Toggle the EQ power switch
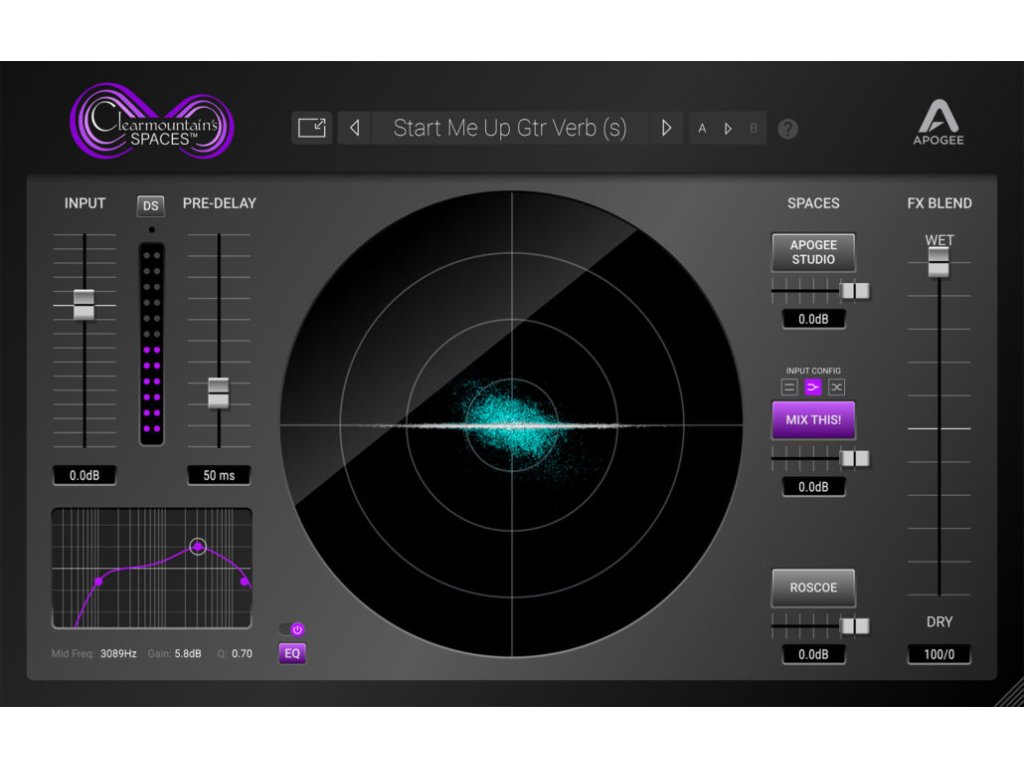This screenshot has width=1024, height=768. click(292, 629)
